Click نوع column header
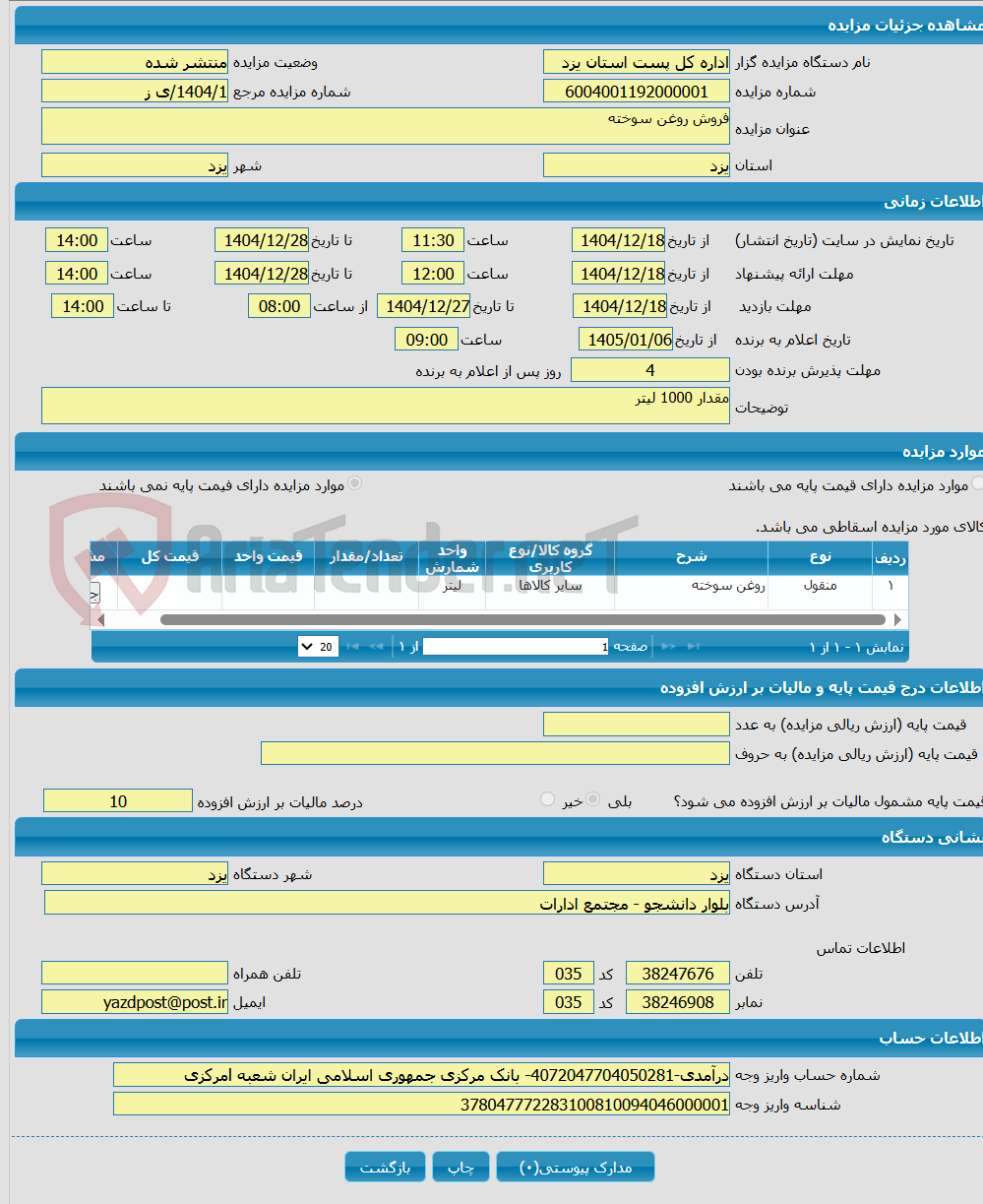Screen dimensions: 983x1204 click(x=821, y=557)
